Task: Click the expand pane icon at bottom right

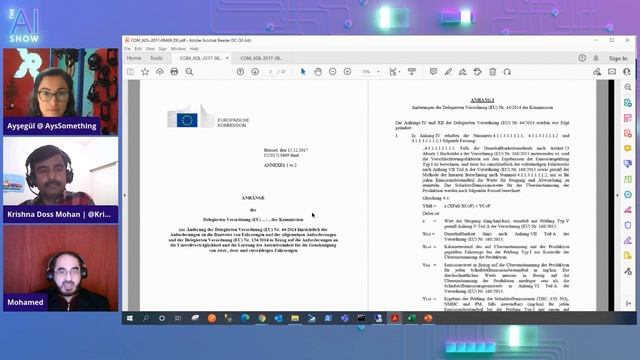Action: [x=628, y=303]
